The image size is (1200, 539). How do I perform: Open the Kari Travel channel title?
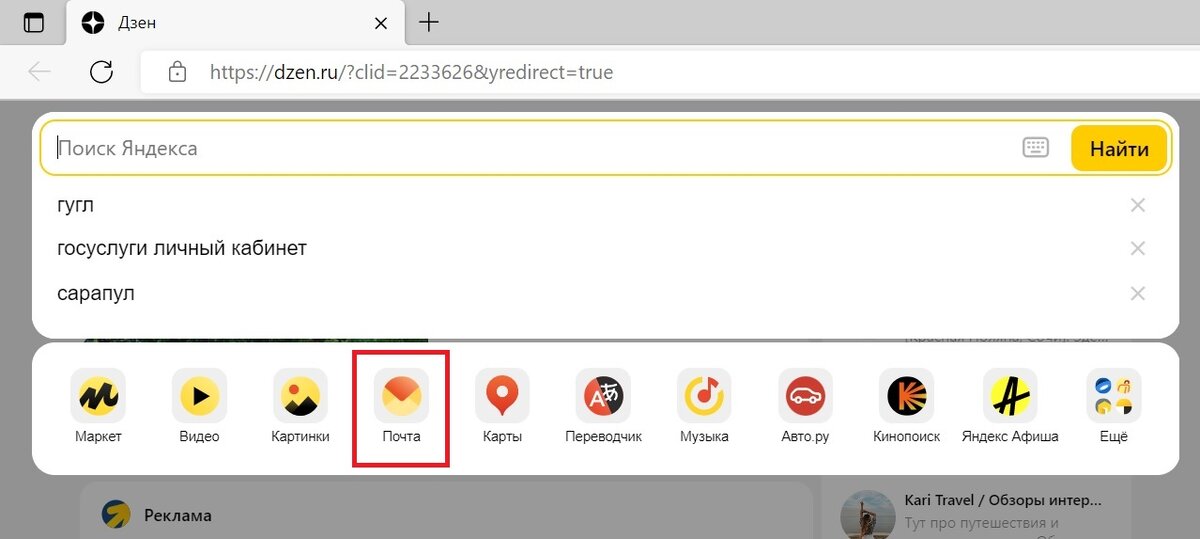1003,499
